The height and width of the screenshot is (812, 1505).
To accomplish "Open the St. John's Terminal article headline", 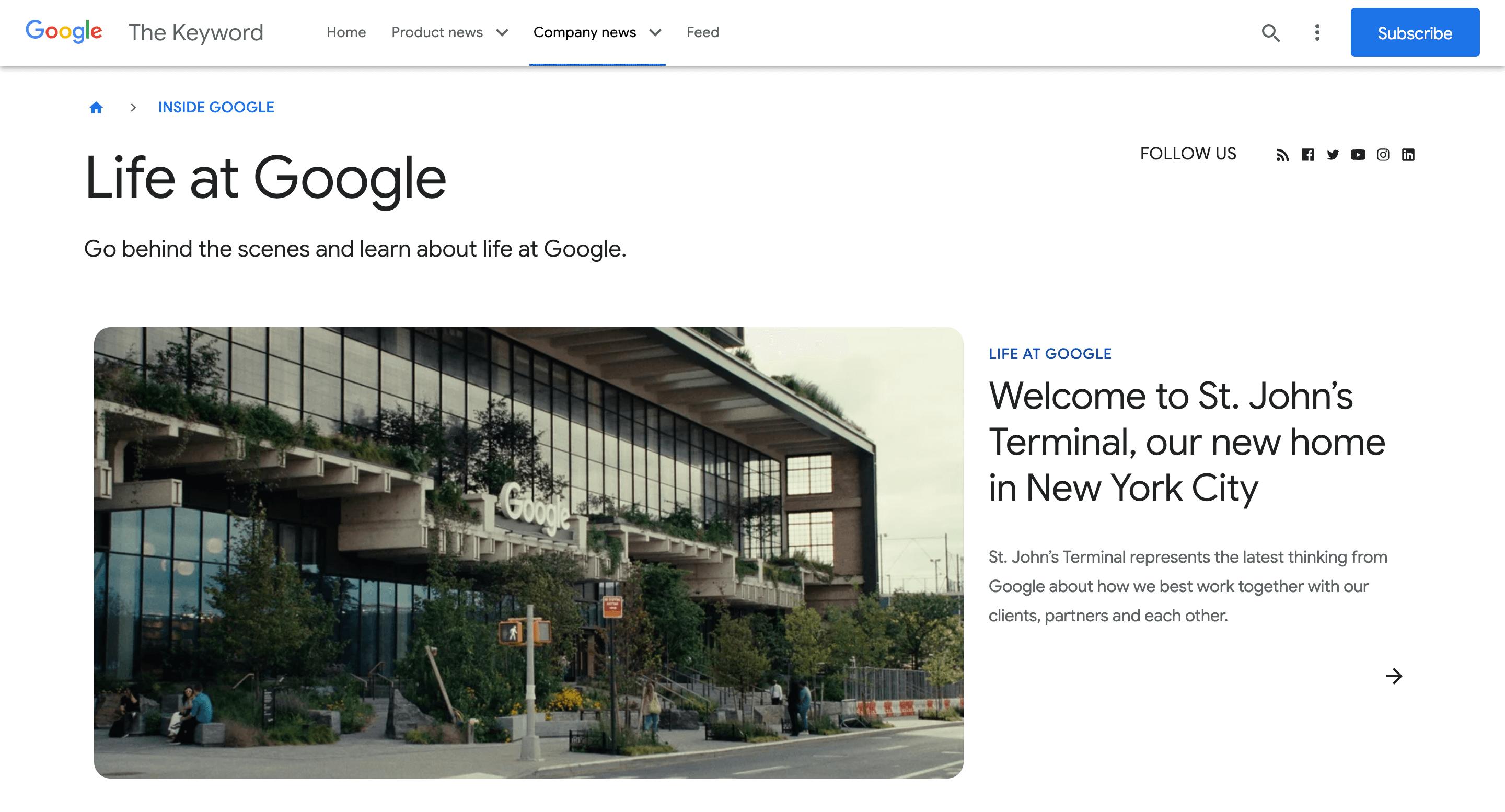I will tap(1186, 441).
